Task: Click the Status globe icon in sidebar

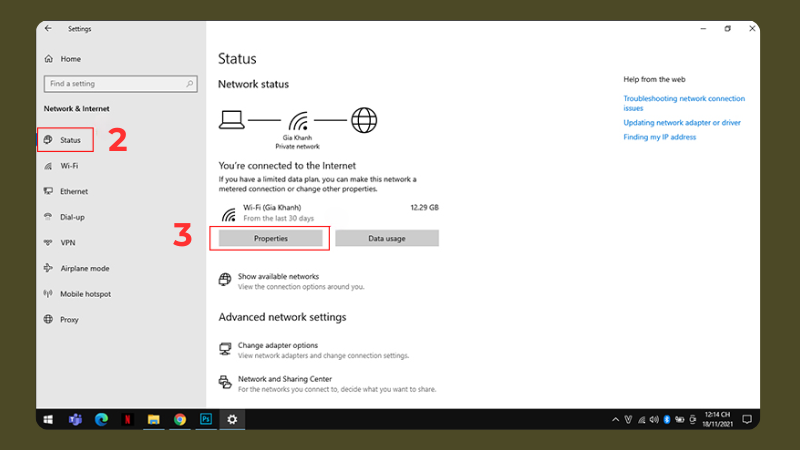Action: pos(48,140)
